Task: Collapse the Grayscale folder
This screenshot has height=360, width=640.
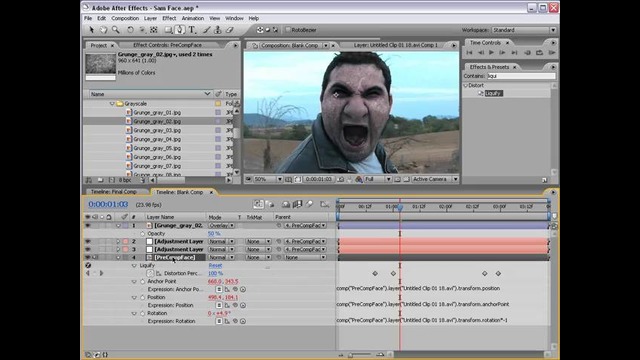Action: [x=112, y=104]
